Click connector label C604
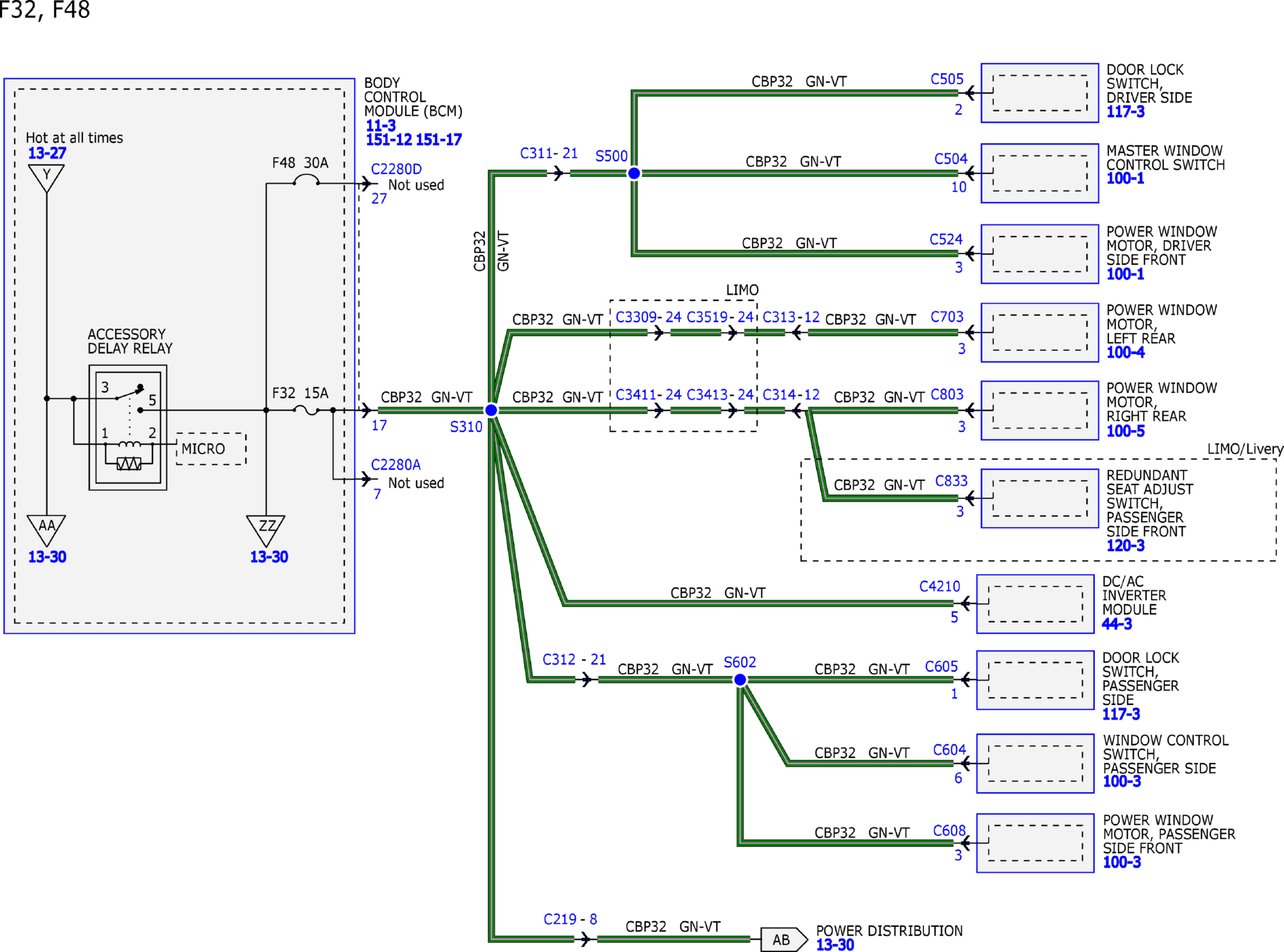 [x=949, y=750]
